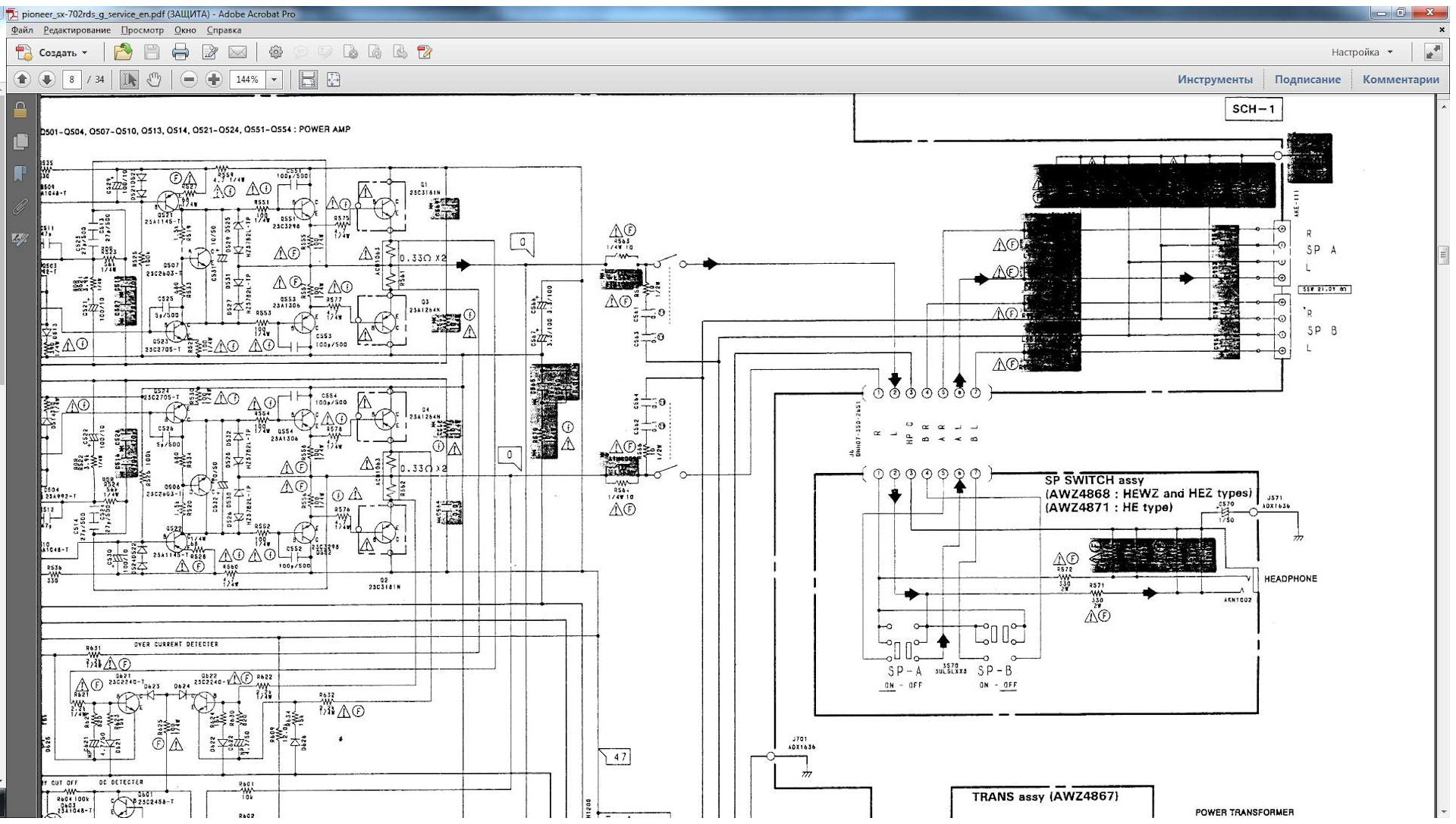Expand the Создать dropdown arrow

coord(85,53)
